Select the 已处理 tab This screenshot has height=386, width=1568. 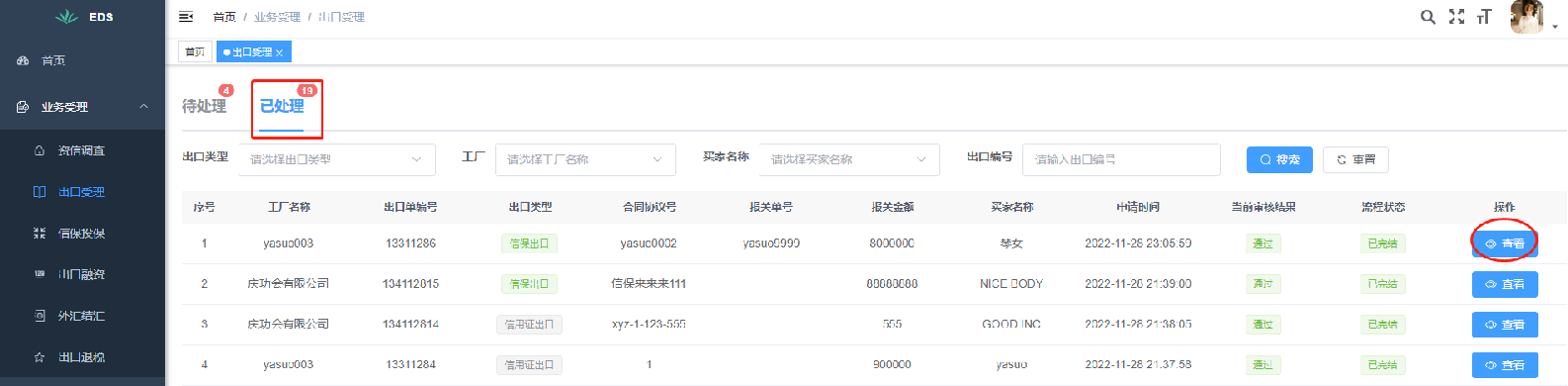(282, 106)
